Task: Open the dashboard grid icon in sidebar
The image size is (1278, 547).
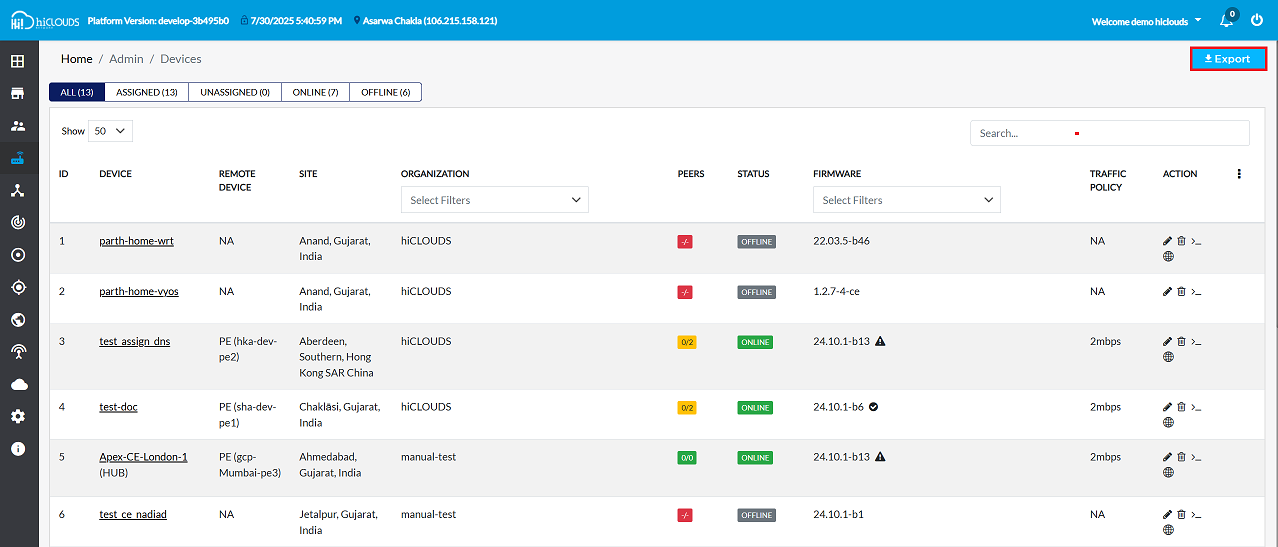Action: coord(18,61)
